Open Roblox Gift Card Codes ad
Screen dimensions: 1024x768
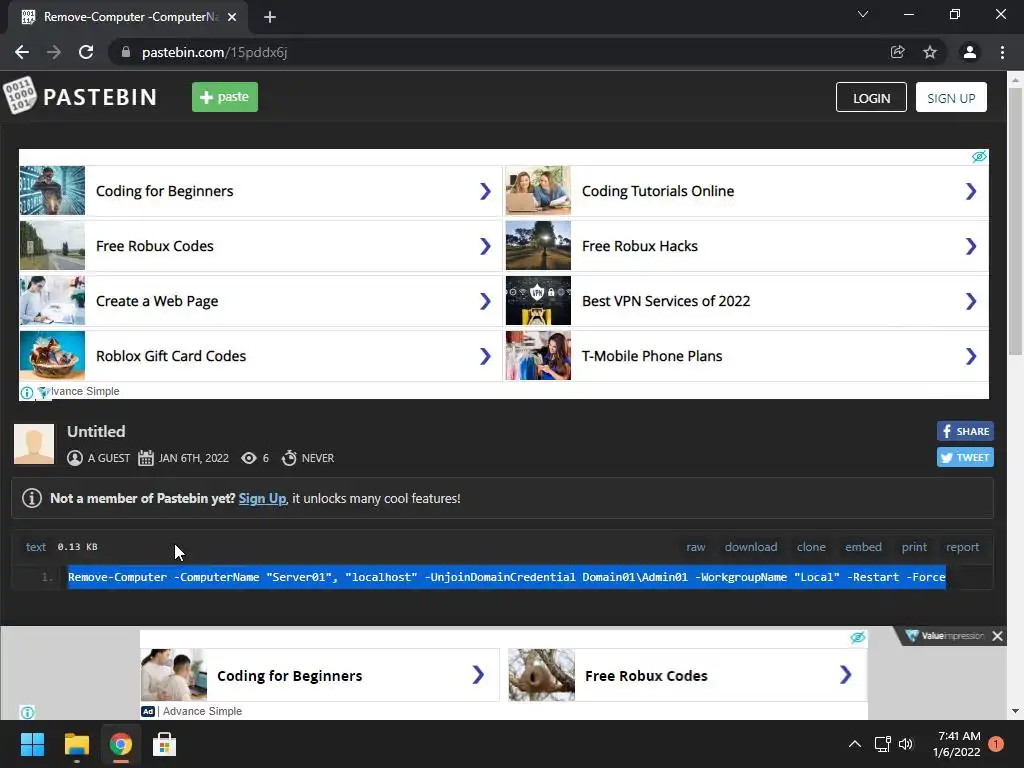[260, 356]
